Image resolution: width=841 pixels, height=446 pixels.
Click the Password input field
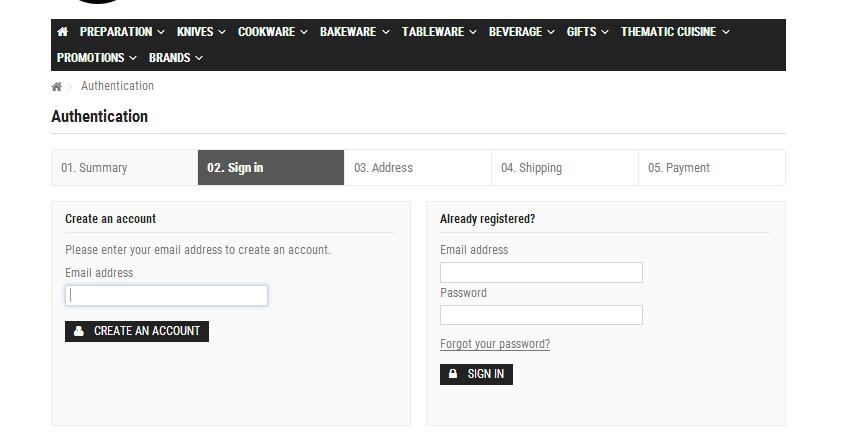[x=541, y=315]
